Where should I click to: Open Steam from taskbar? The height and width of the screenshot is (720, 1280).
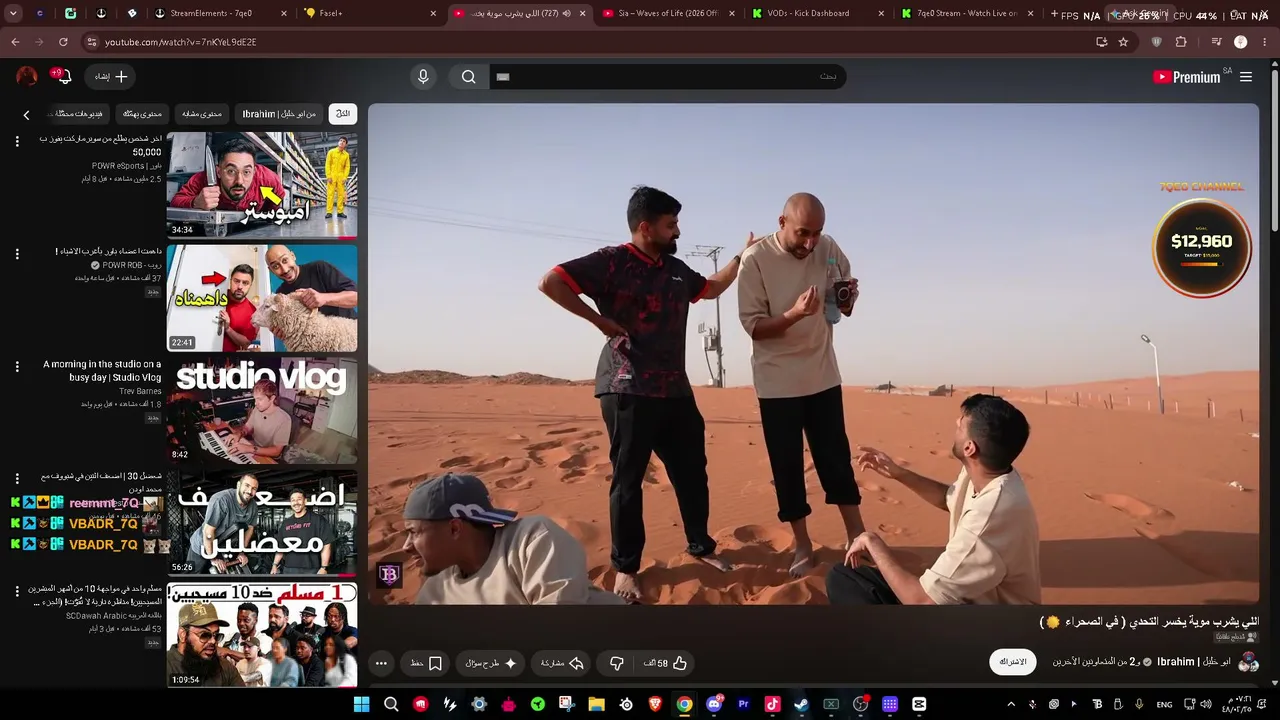click(x=801, y=704)
